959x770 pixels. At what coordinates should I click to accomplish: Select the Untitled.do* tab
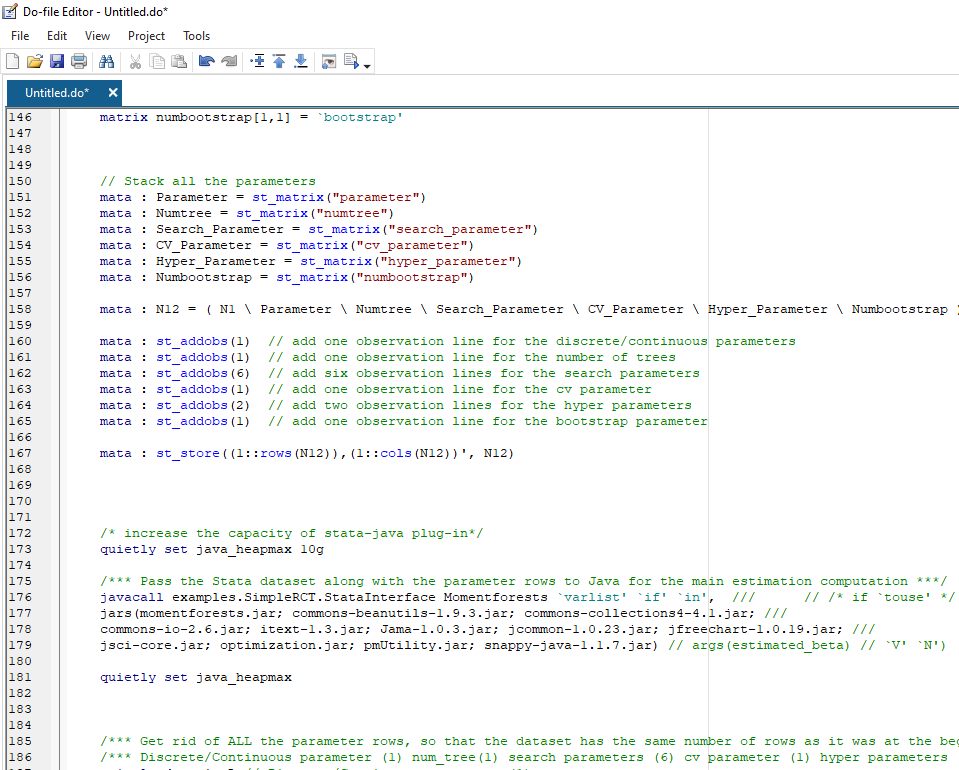pos(57,93)
